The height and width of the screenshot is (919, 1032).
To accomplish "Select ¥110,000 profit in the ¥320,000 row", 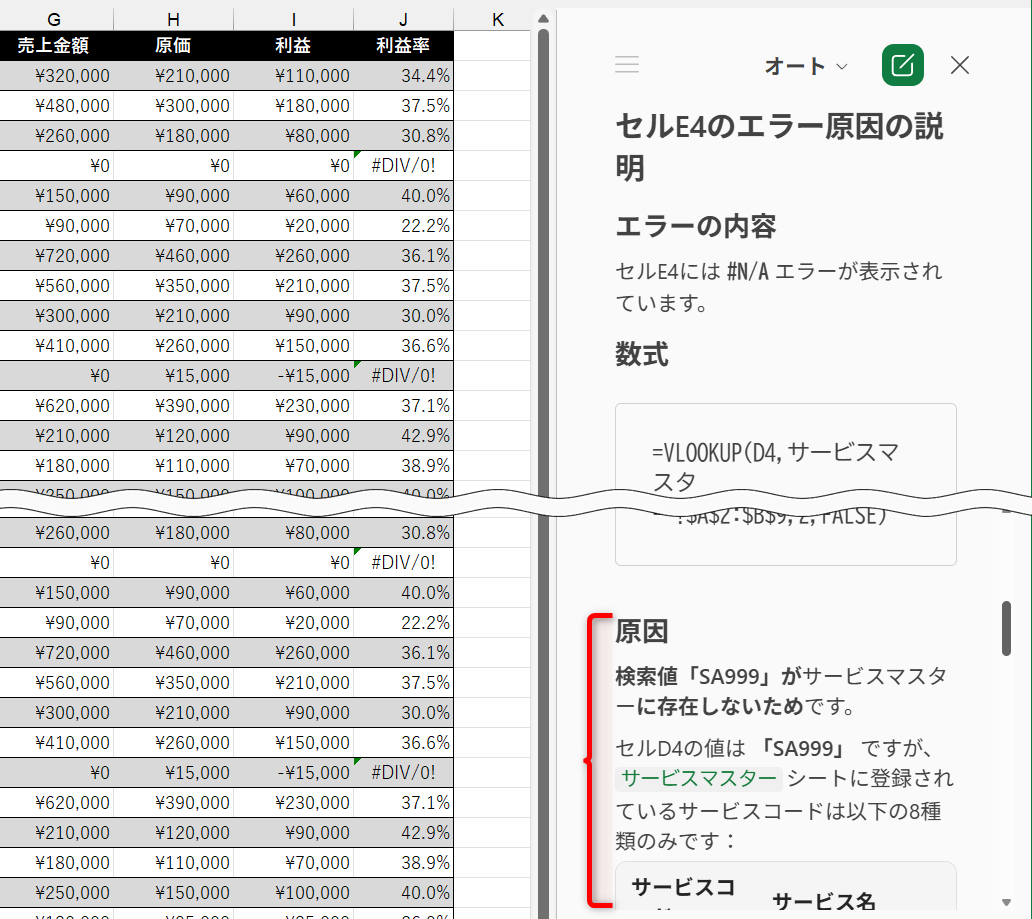I will click(293, 76).
